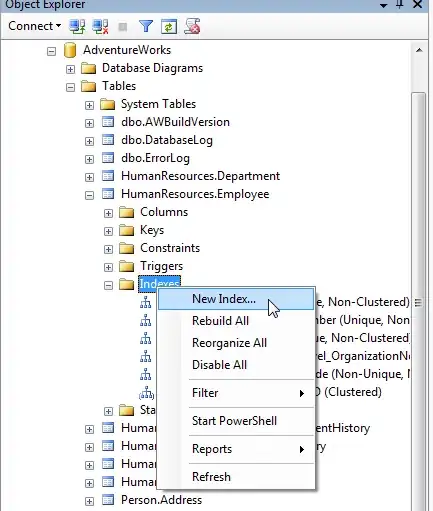The width and height of the screenshot is (433, 511).
Task: Click the System Tables folder icon
Action: click(x=108, y=104)
